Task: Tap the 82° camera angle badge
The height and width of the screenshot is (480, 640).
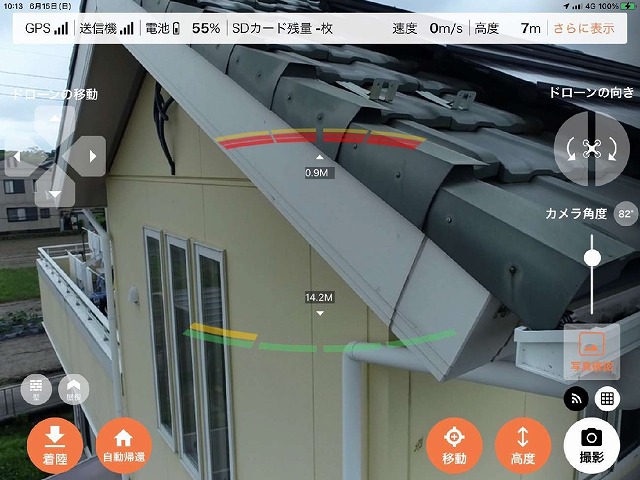Action: 626,213
